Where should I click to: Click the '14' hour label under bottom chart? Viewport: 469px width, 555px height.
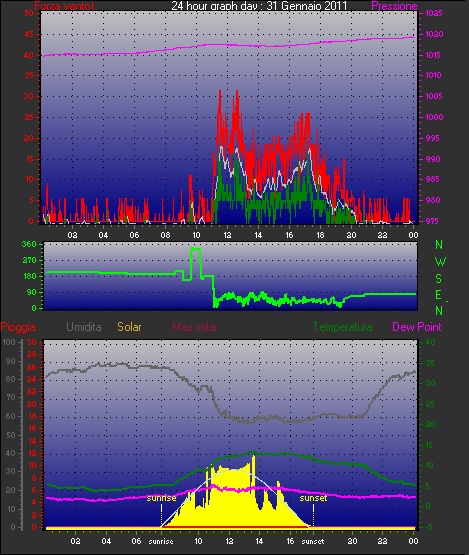pyautogui.click(x=259, y=541)
